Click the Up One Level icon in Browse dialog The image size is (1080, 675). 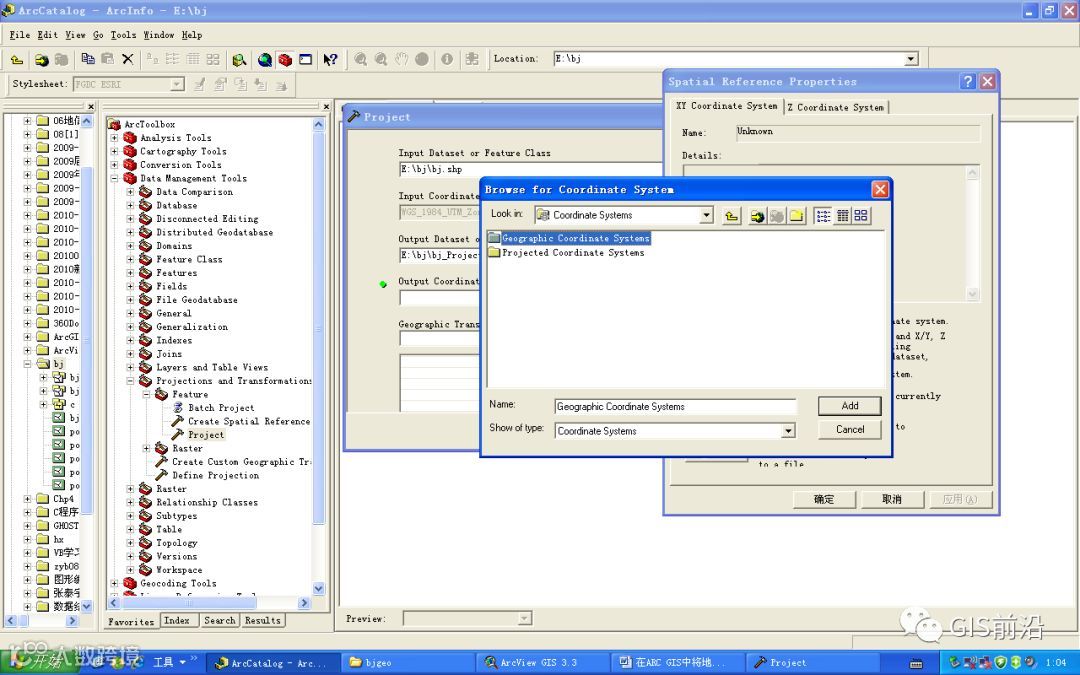tap(731, 216)
